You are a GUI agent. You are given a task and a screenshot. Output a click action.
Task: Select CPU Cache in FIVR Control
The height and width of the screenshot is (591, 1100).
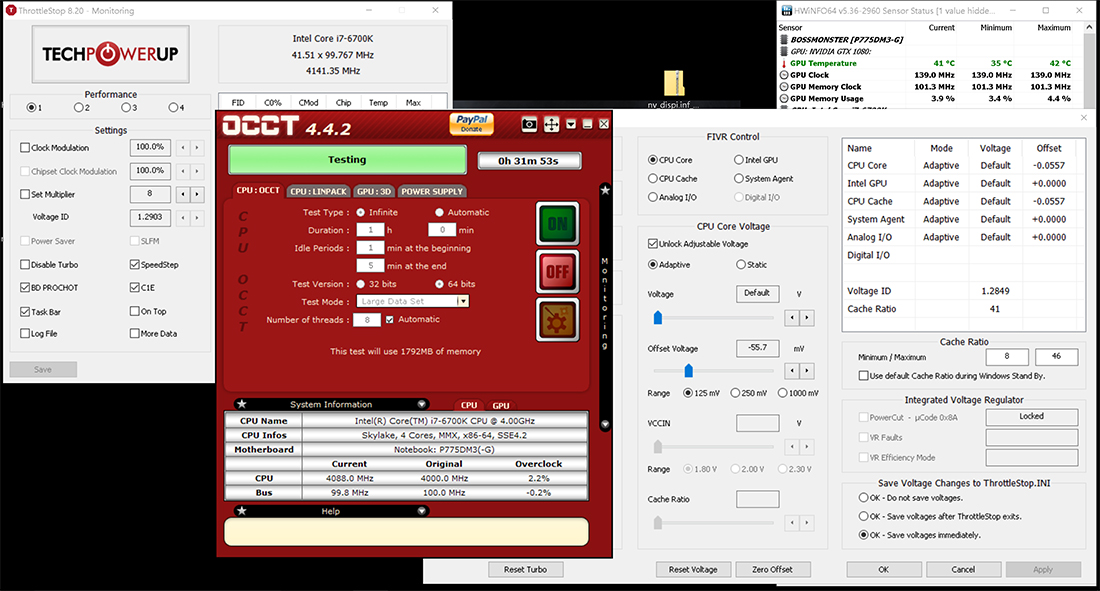pyautogui.click(x=652, y=178)
